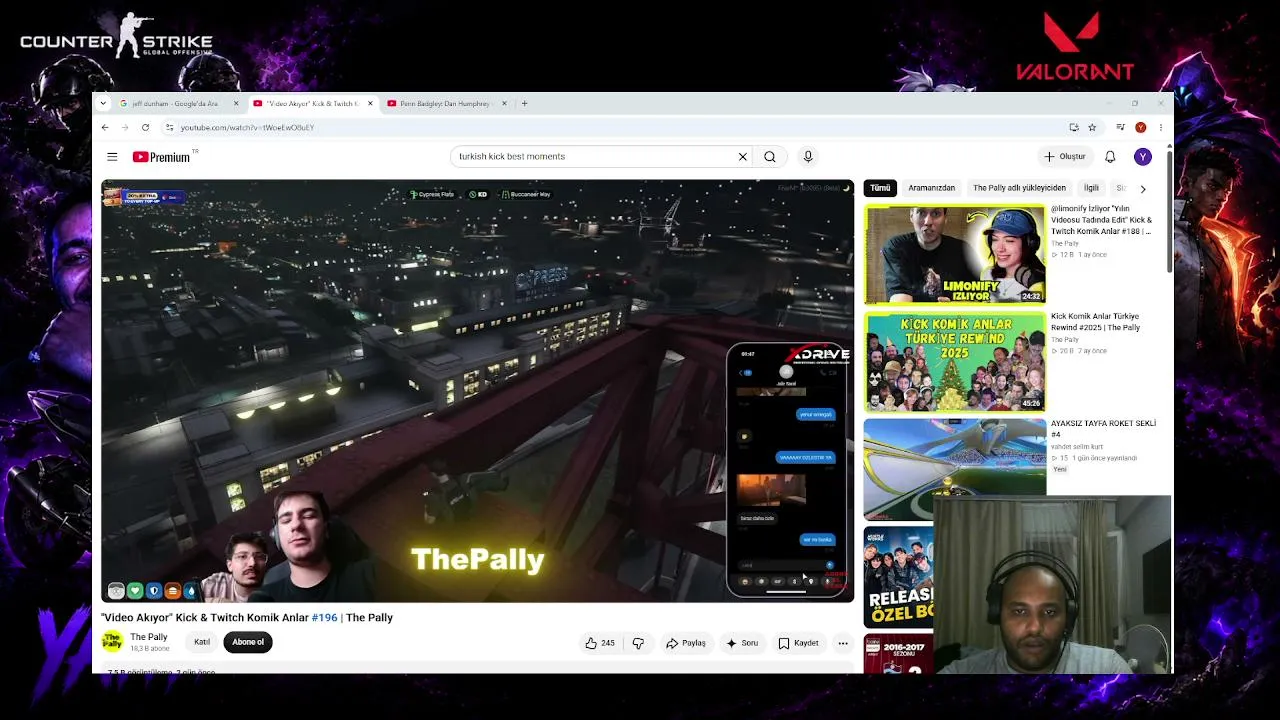Open more actions three-dot menu under video
This screenshot has width=1280, height=720.
(843, 643)
